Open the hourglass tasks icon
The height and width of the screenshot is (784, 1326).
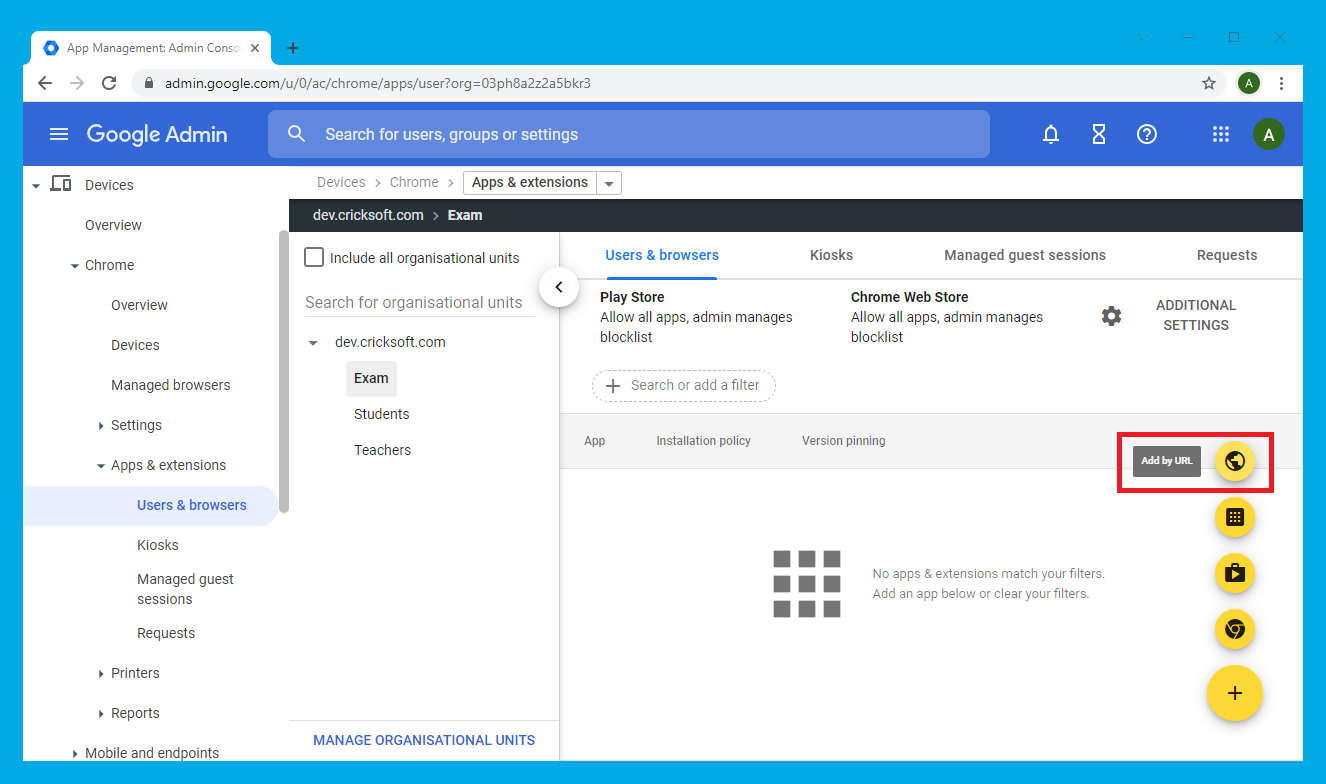click(x=1098, y=134)
